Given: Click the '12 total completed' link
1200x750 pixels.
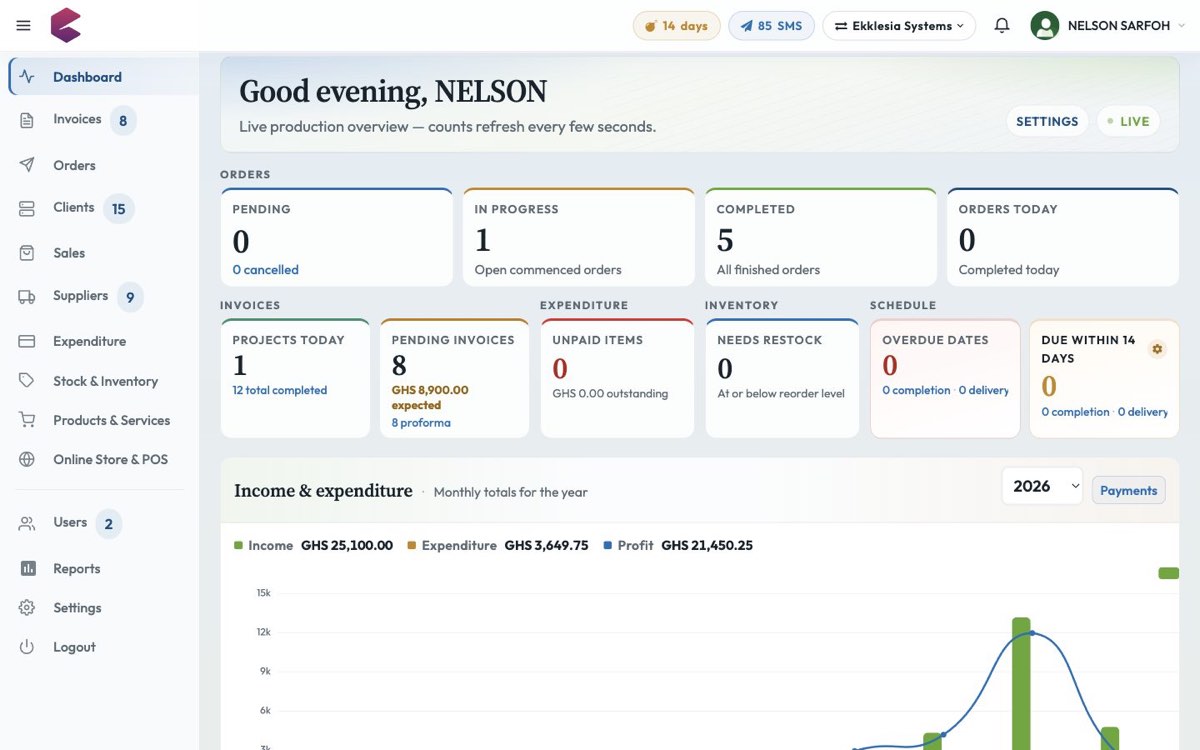Looking at the screenshot, I should pos(279,390).
